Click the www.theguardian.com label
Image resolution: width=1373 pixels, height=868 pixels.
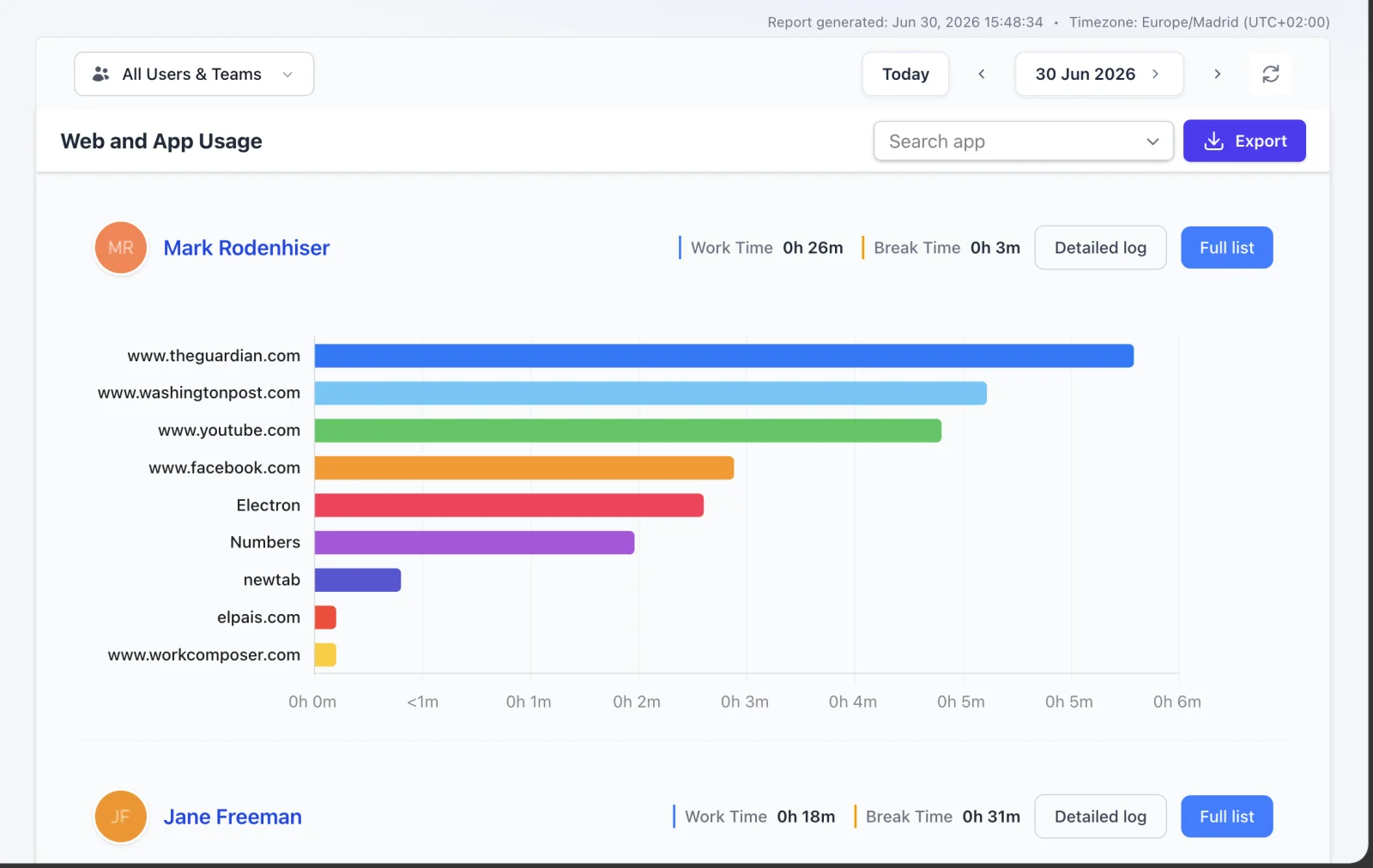214,356
